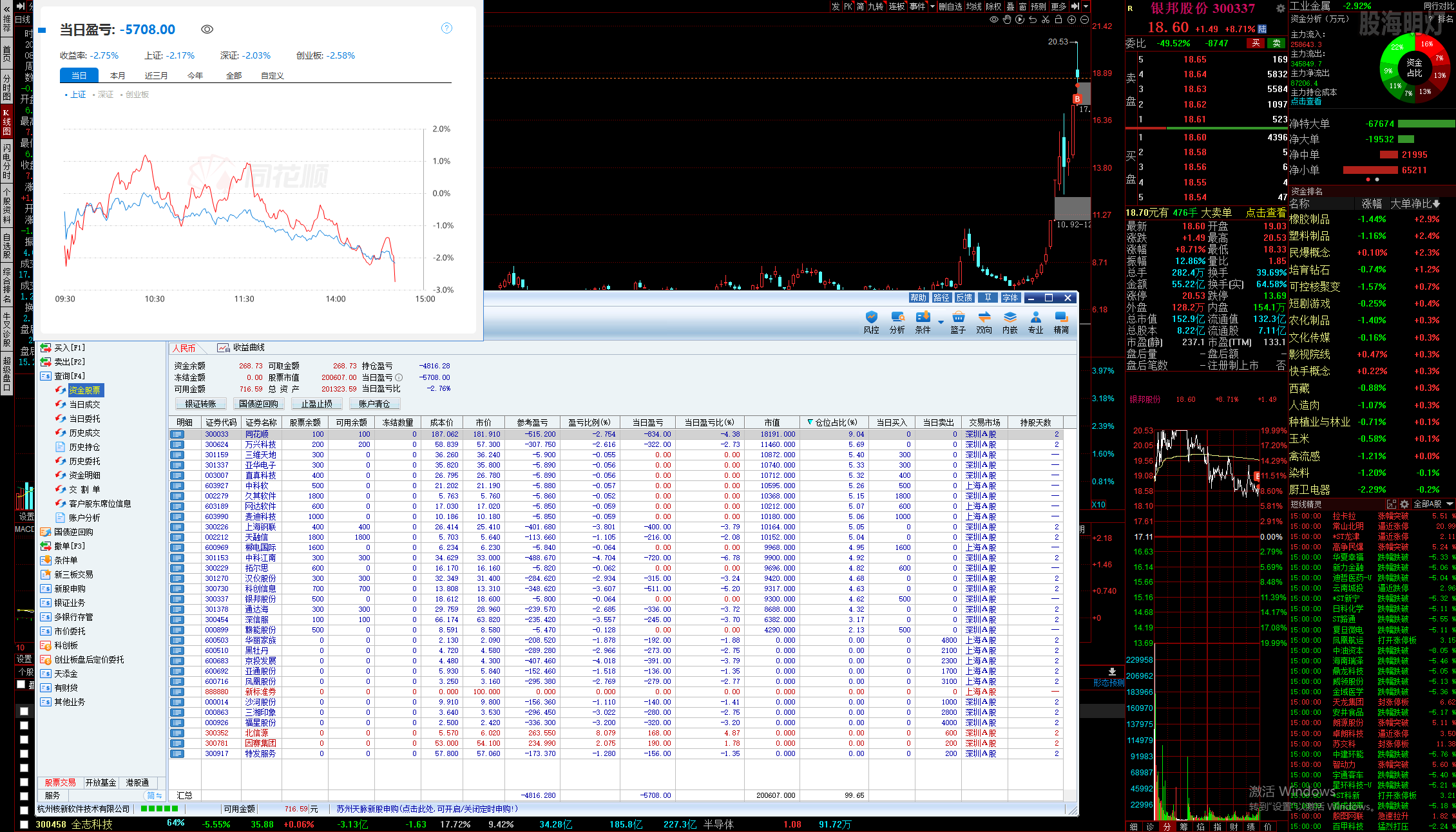Switch to 精简 compact mode

point(1061,323)
